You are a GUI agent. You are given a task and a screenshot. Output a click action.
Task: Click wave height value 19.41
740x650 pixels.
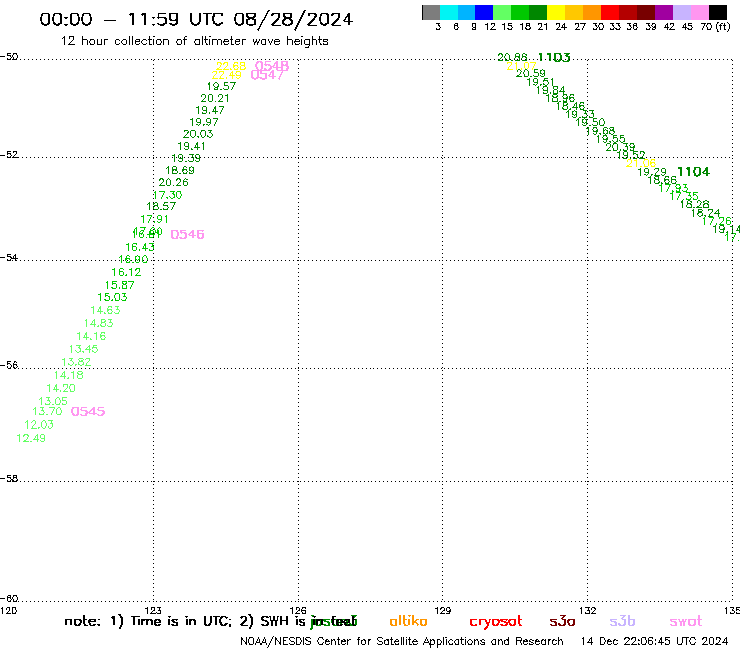click(x=192, y=146)
